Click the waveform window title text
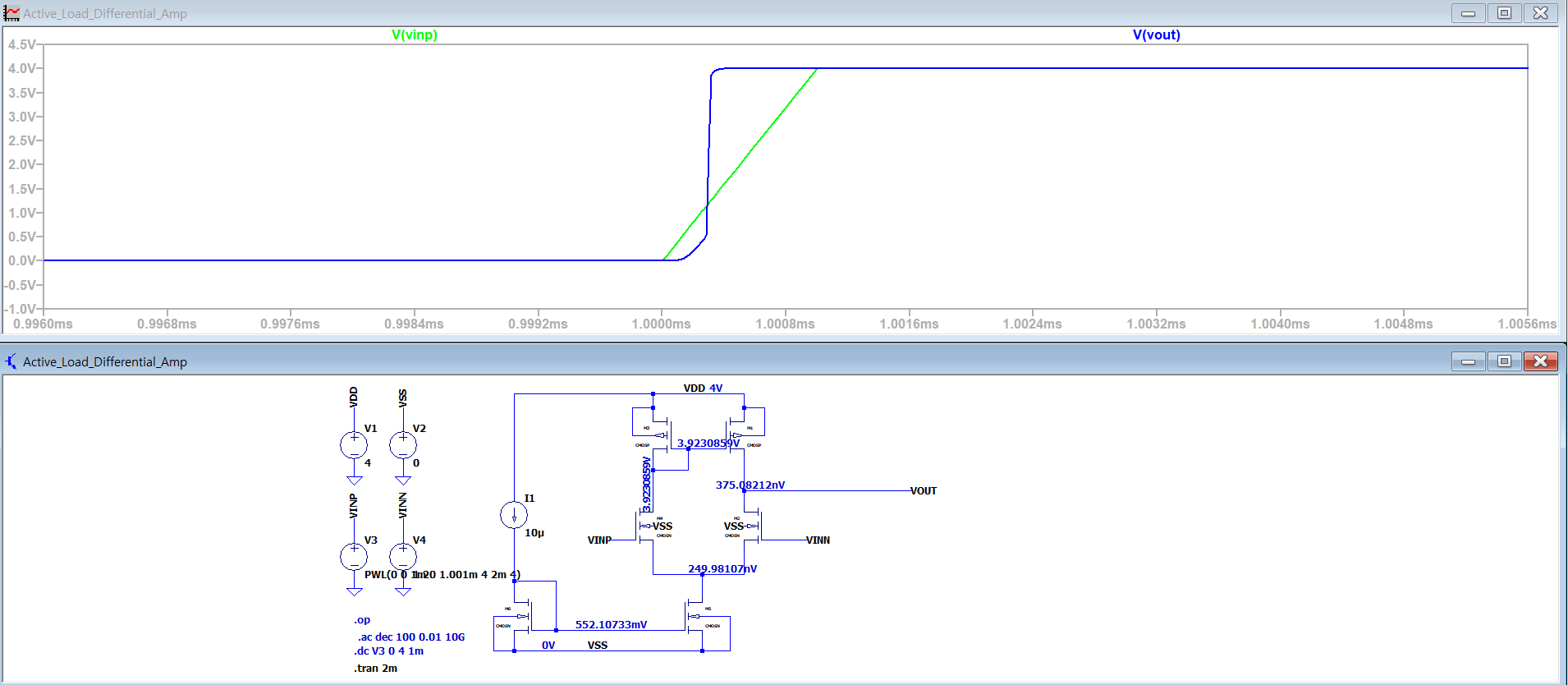The height and width of the screenshot is (685, 1568). [x=105, y=13]
